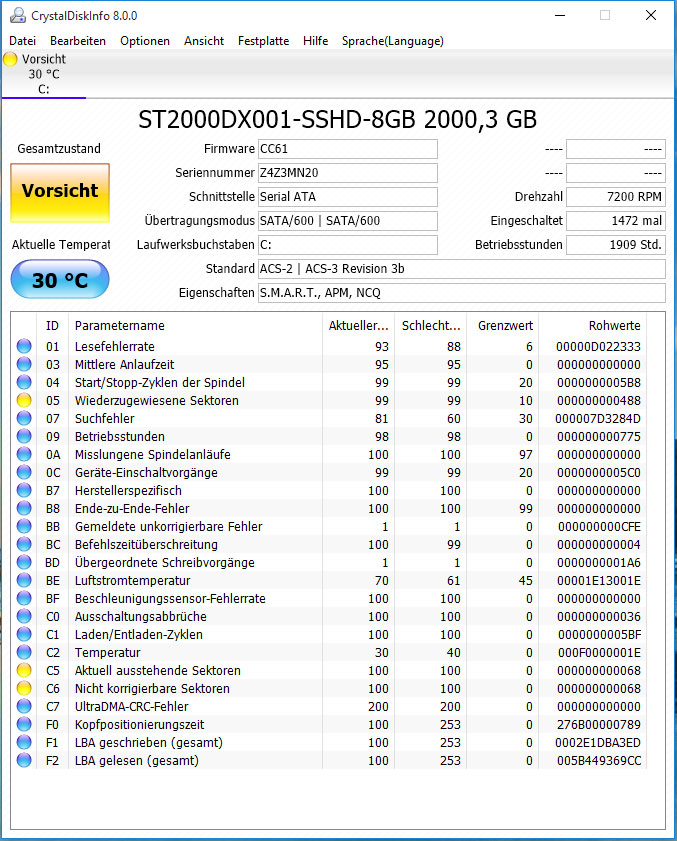Click status icon of Beschleunigungssensor-Fehlerrate row
This screenshot has width=677, height=841.
[24, 599]
